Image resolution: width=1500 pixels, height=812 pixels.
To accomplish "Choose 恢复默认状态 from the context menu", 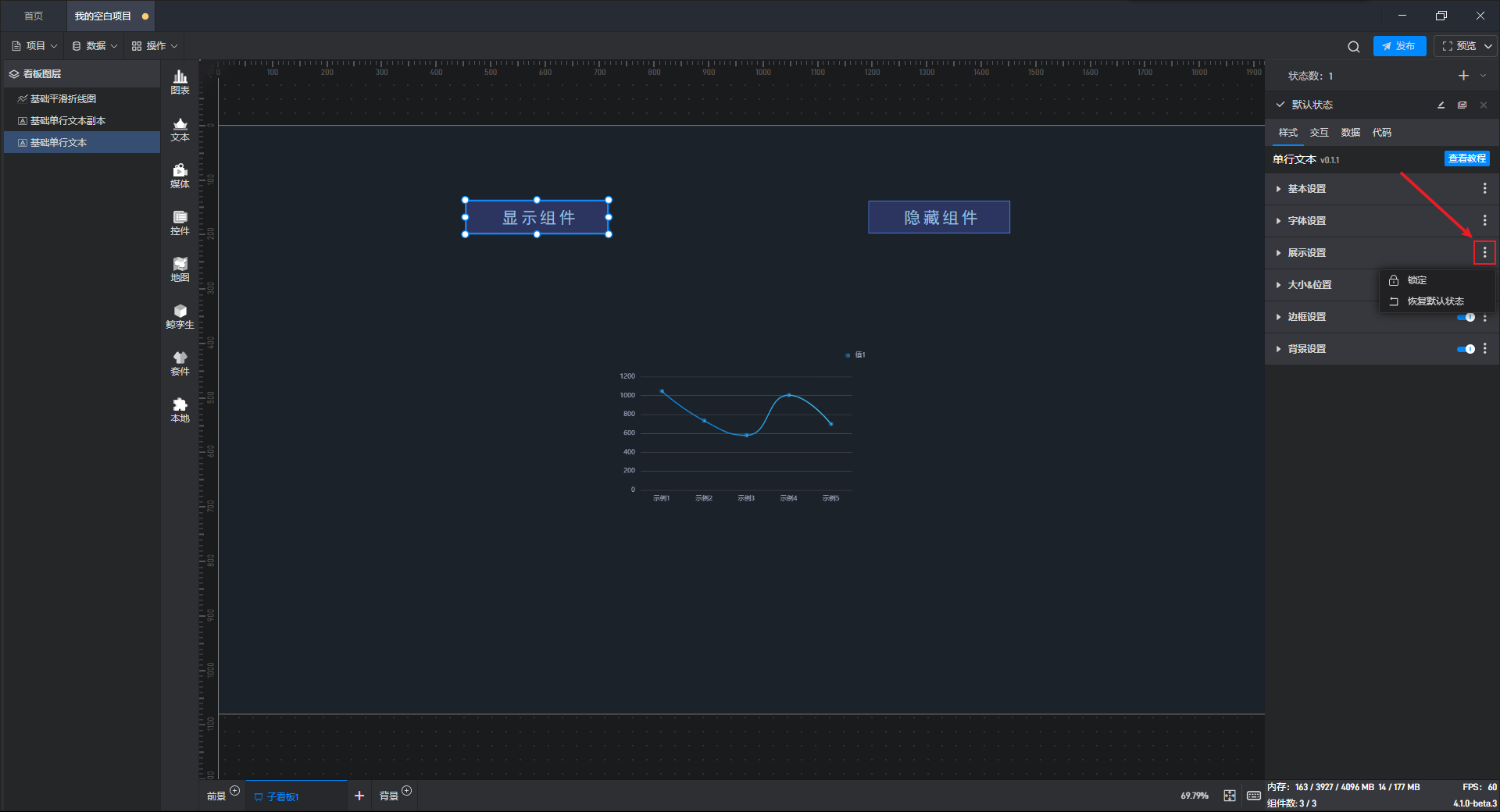I will [x=1437, y=301].
